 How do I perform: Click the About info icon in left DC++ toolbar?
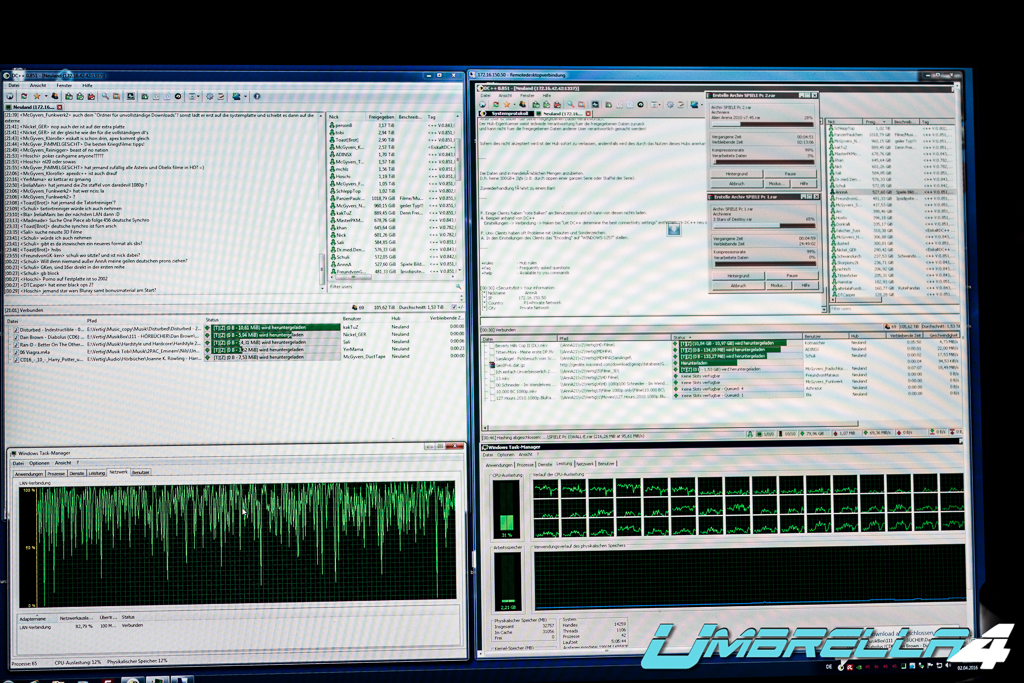[x=257, y=97]
